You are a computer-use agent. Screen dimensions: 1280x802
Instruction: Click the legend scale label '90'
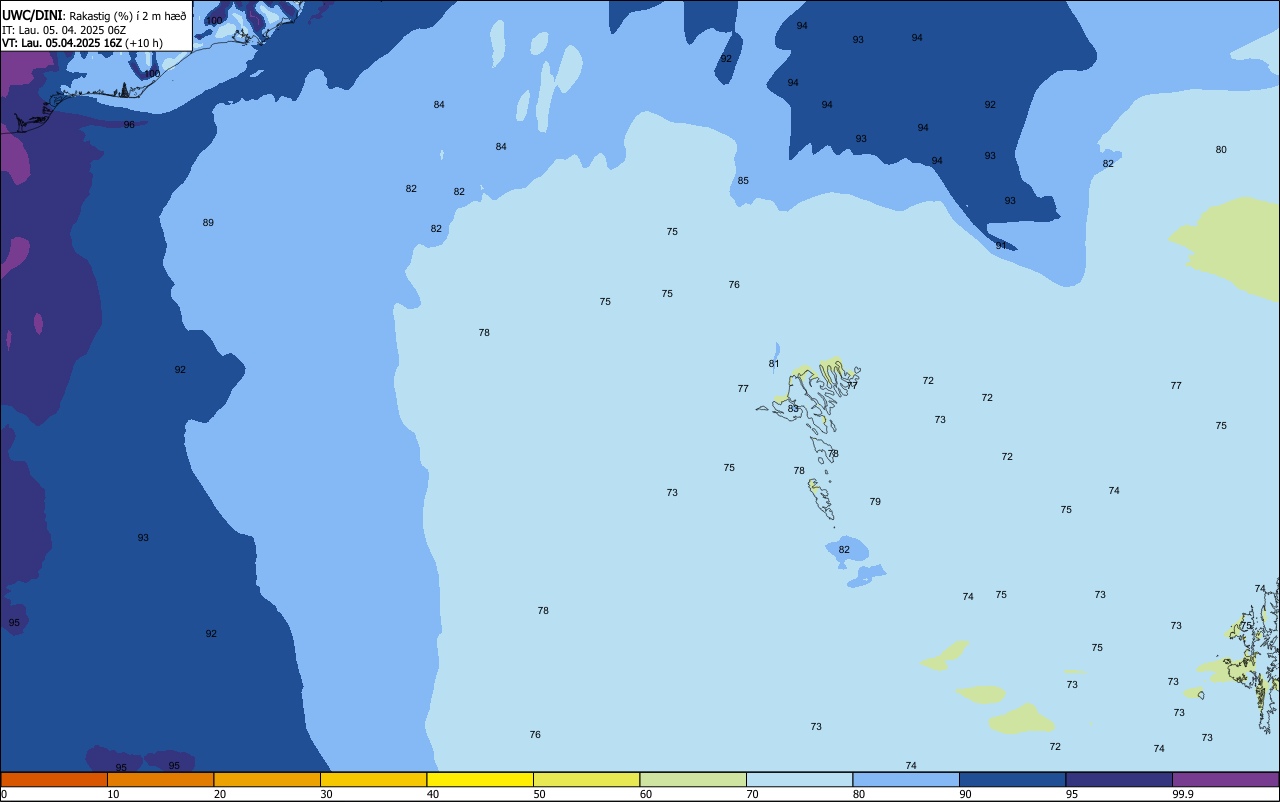pyautogui.click(x=965, y=794)
